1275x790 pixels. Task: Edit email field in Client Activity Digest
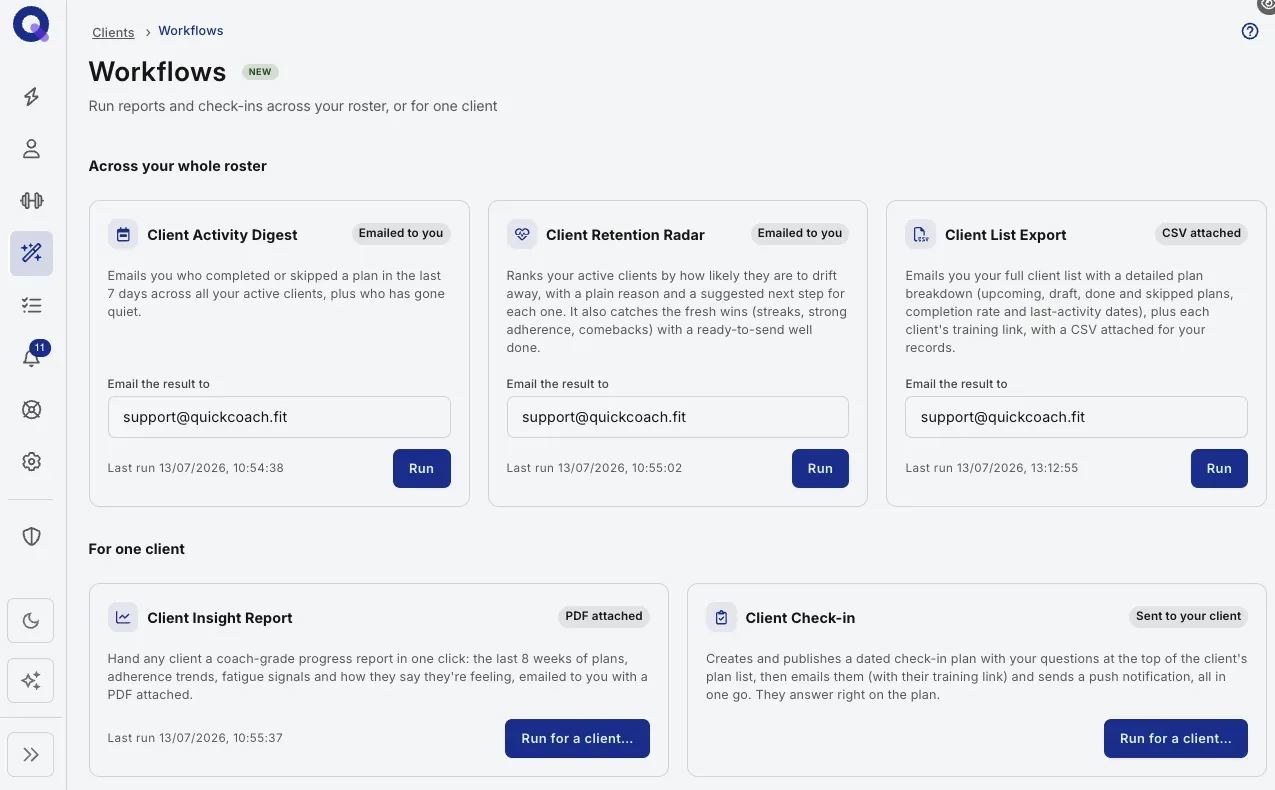(279, 417)
